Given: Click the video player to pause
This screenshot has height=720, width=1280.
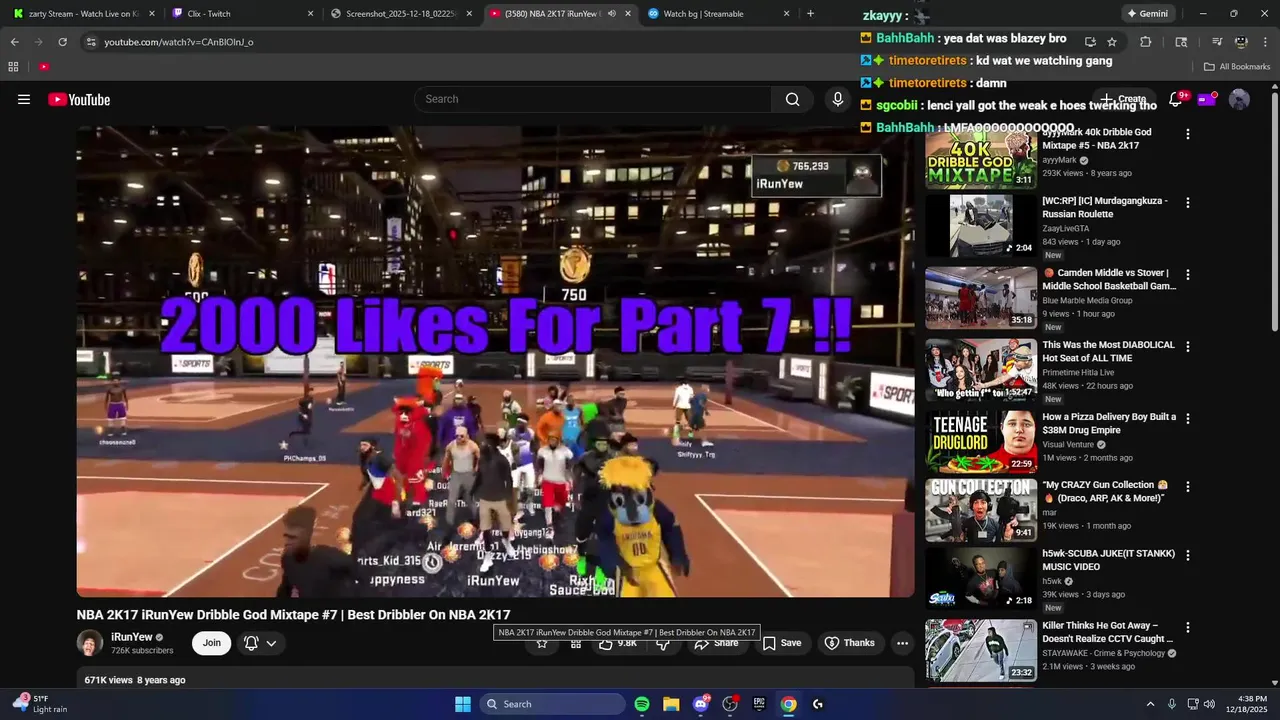Looking at the screenshot, I should point(495,361).
